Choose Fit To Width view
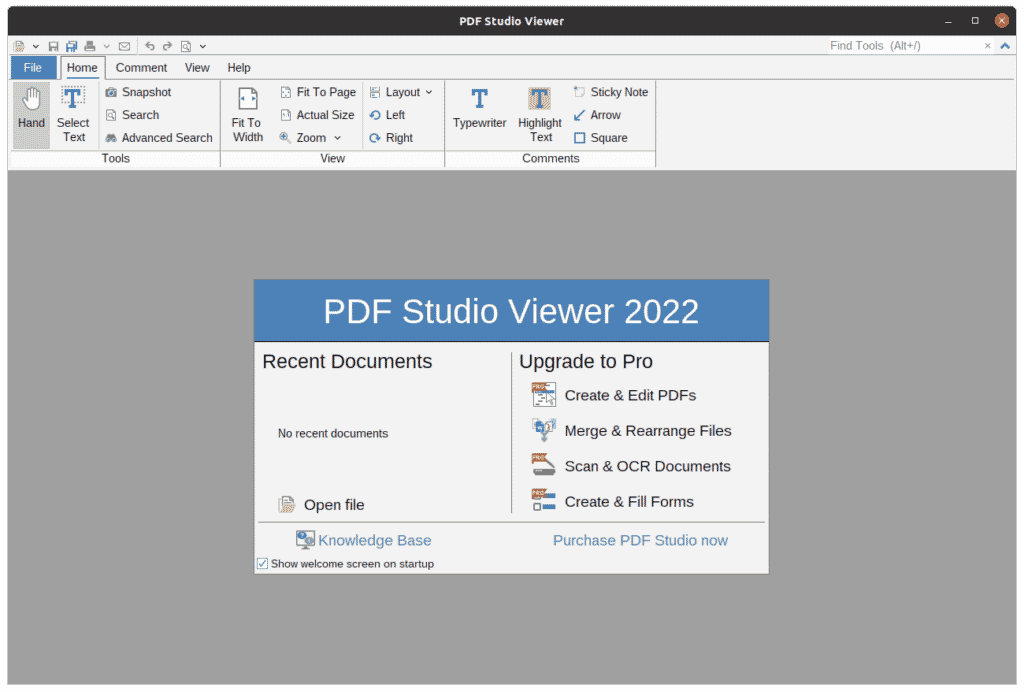Image resolution: width=1024 pixels, height=692 pixels. point(248,115)
